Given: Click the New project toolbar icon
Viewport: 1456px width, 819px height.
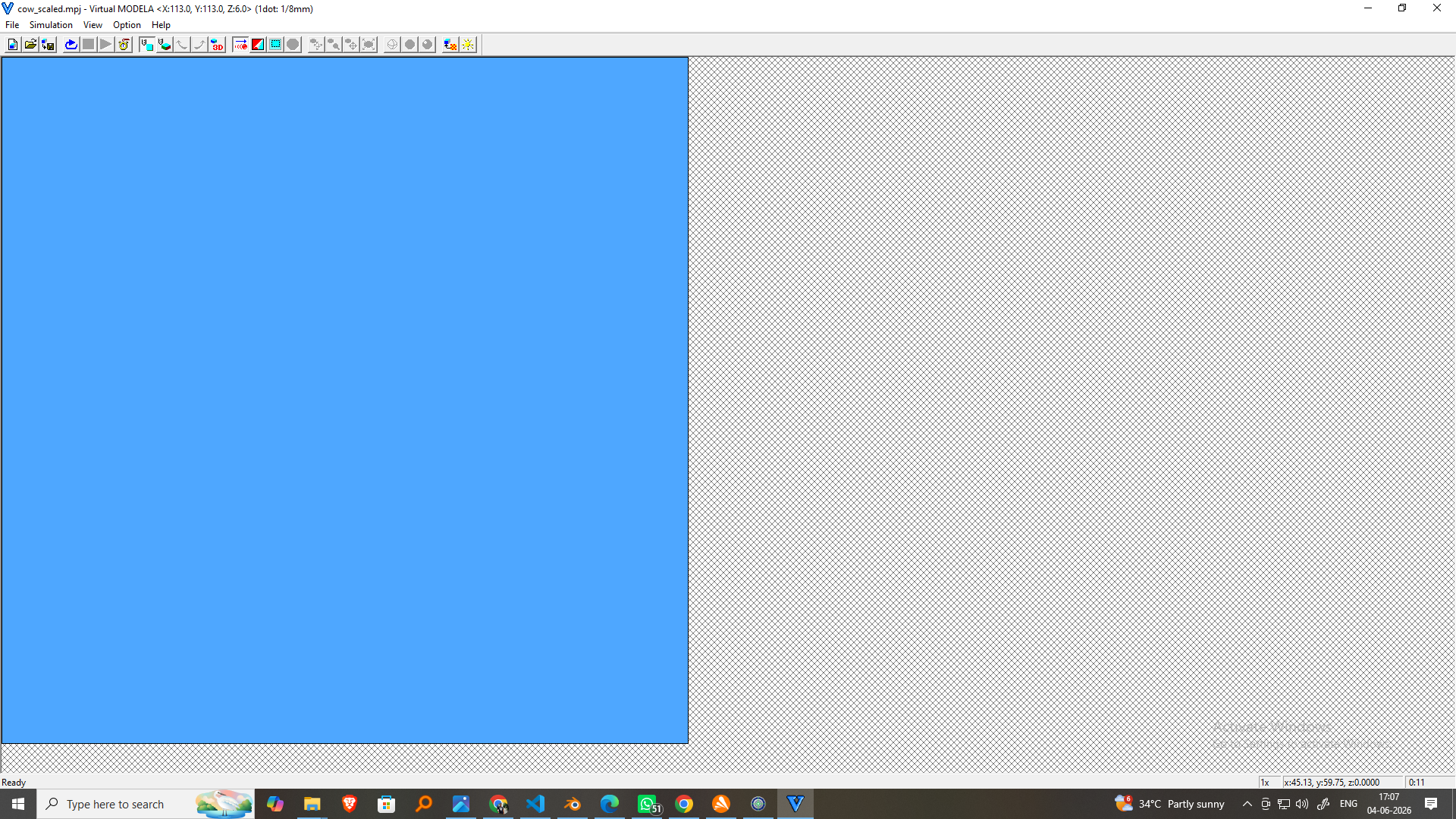Looking at the screenshot, I should tap(13, 45).
